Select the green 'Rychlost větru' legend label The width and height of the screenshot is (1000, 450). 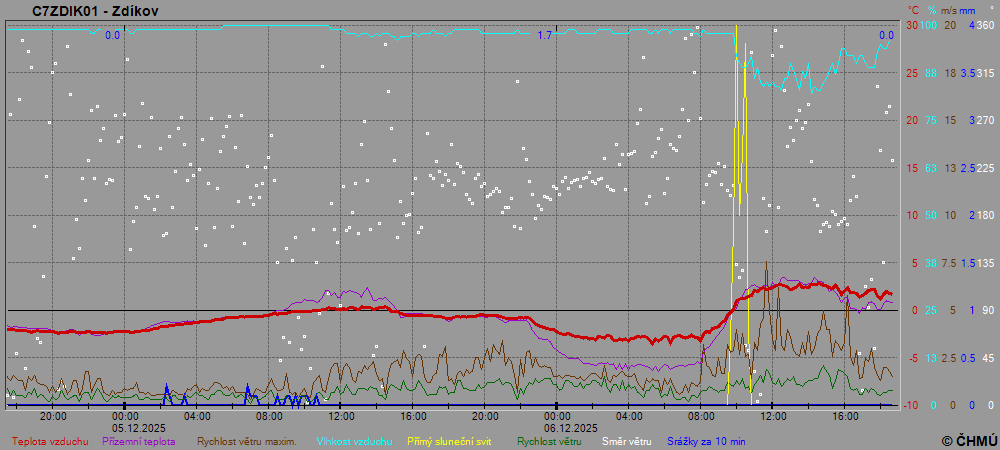(549, 440)
